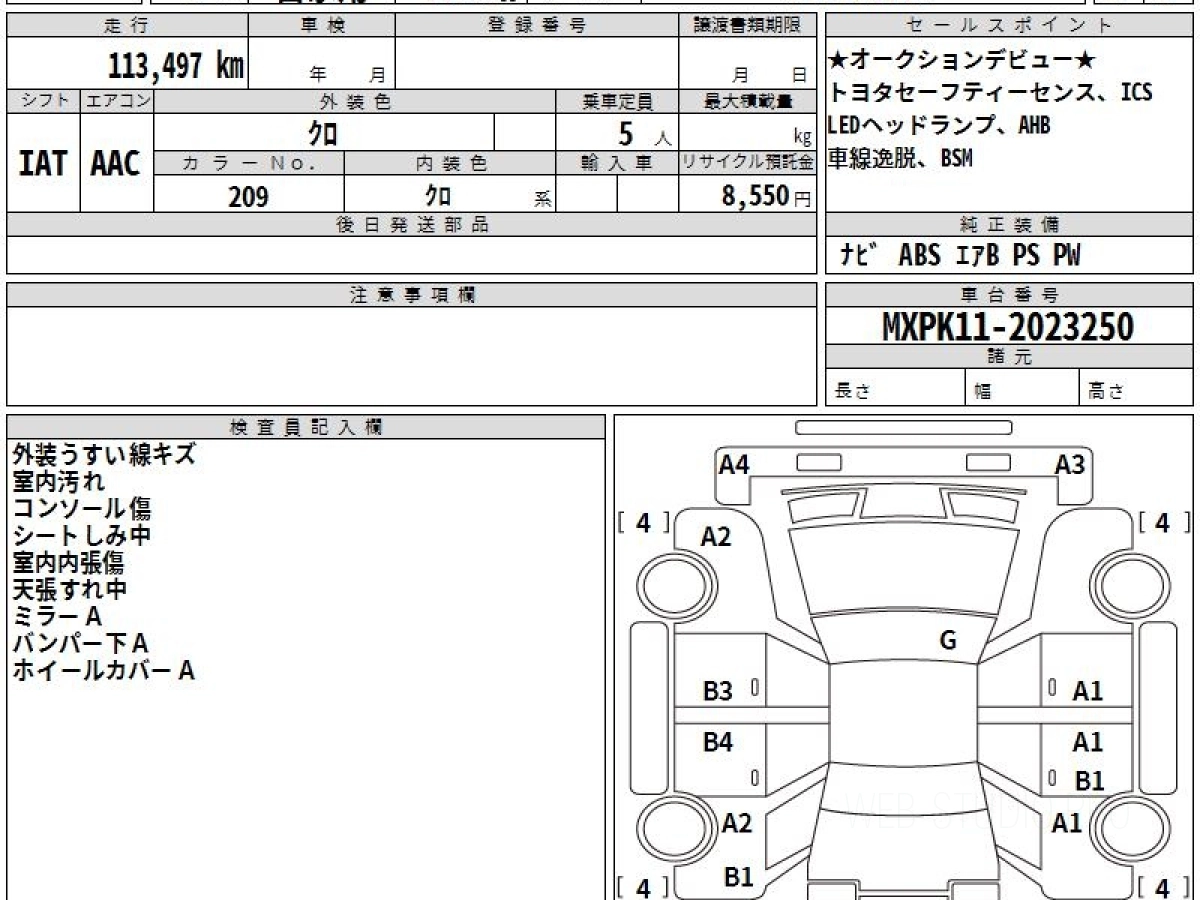Click the G mark on windshield
Image resolution: width=1200 pixels, height=900 pixels.
point(948,641)
